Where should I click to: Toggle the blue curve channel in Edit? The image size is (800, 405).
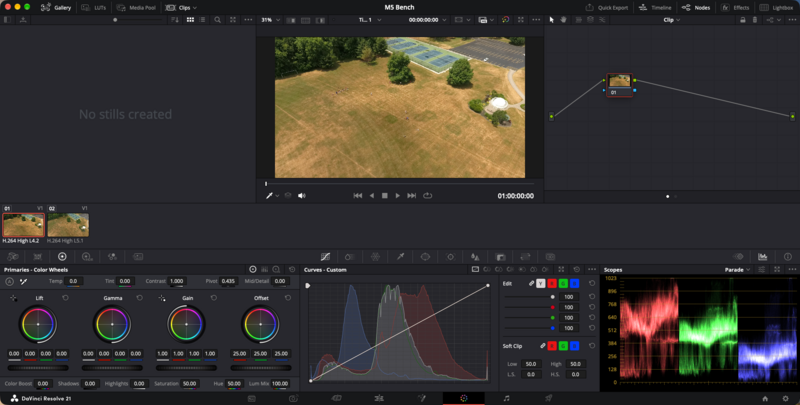[574, 284]
